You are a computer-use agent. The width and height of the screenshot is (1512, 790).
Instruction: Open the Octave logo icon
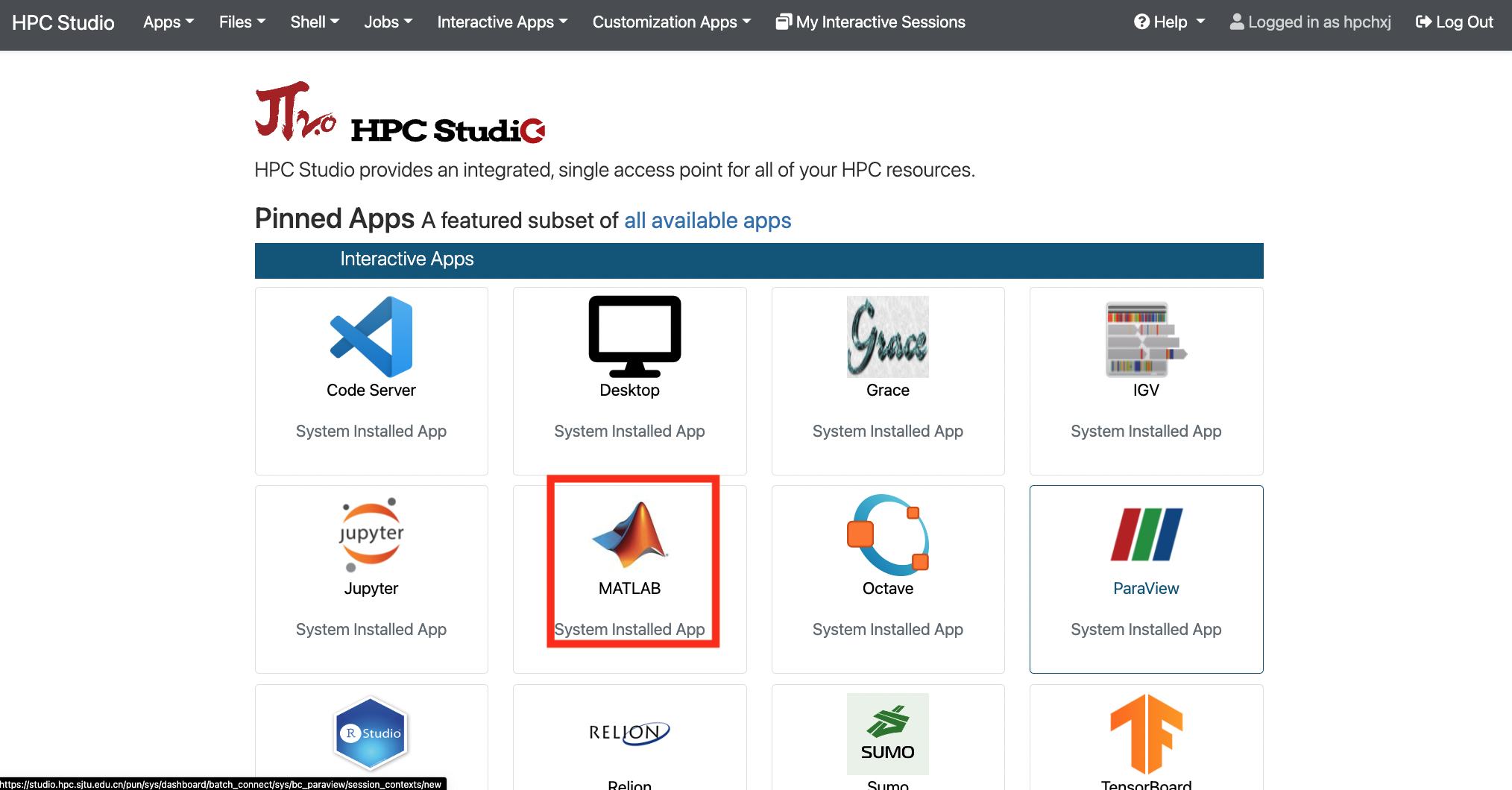click(x=887, y=535)
